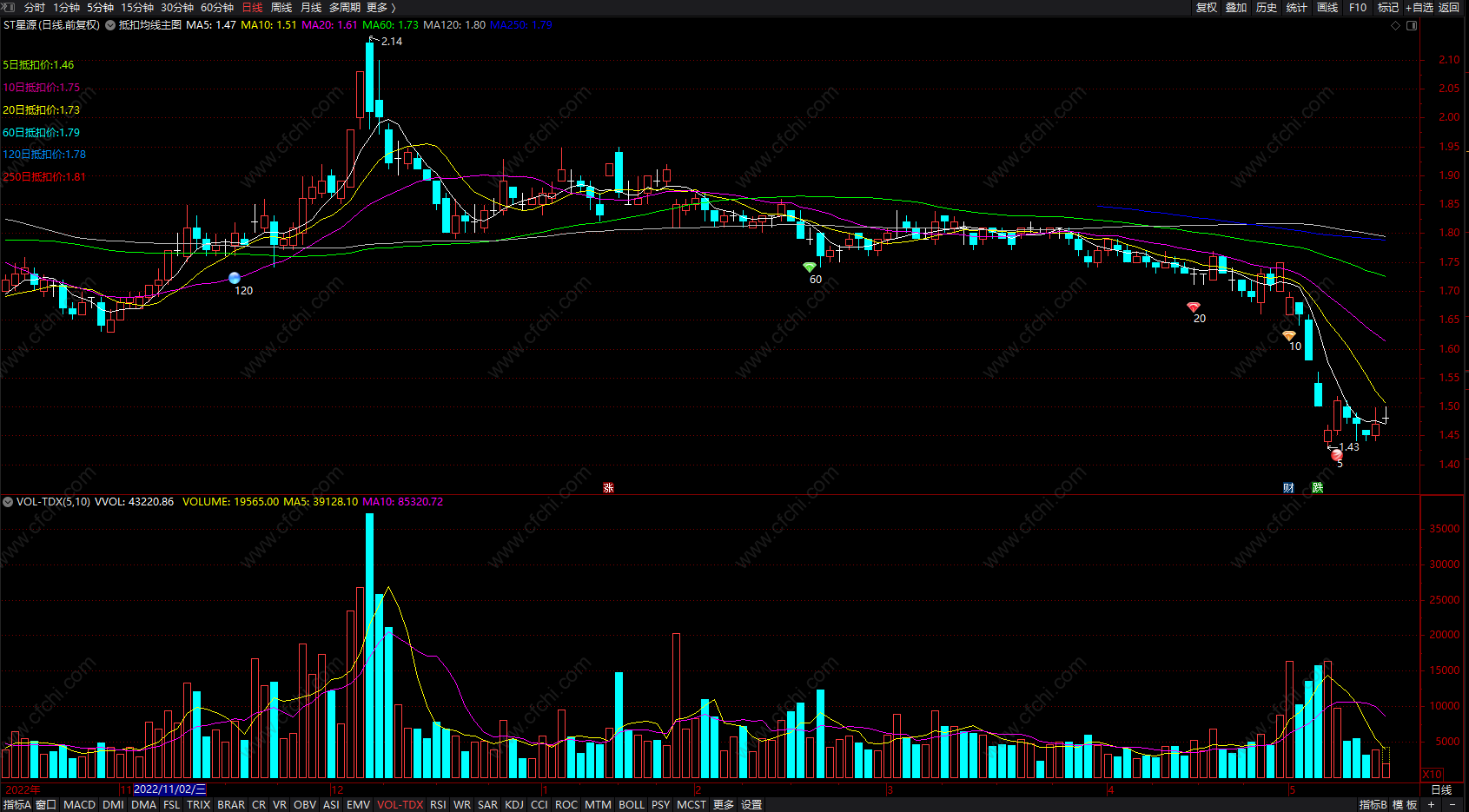Click the toolbar toggle icon at top-left corner
The height and width of the screenshot is (812, 1469).
coord(8,7)
